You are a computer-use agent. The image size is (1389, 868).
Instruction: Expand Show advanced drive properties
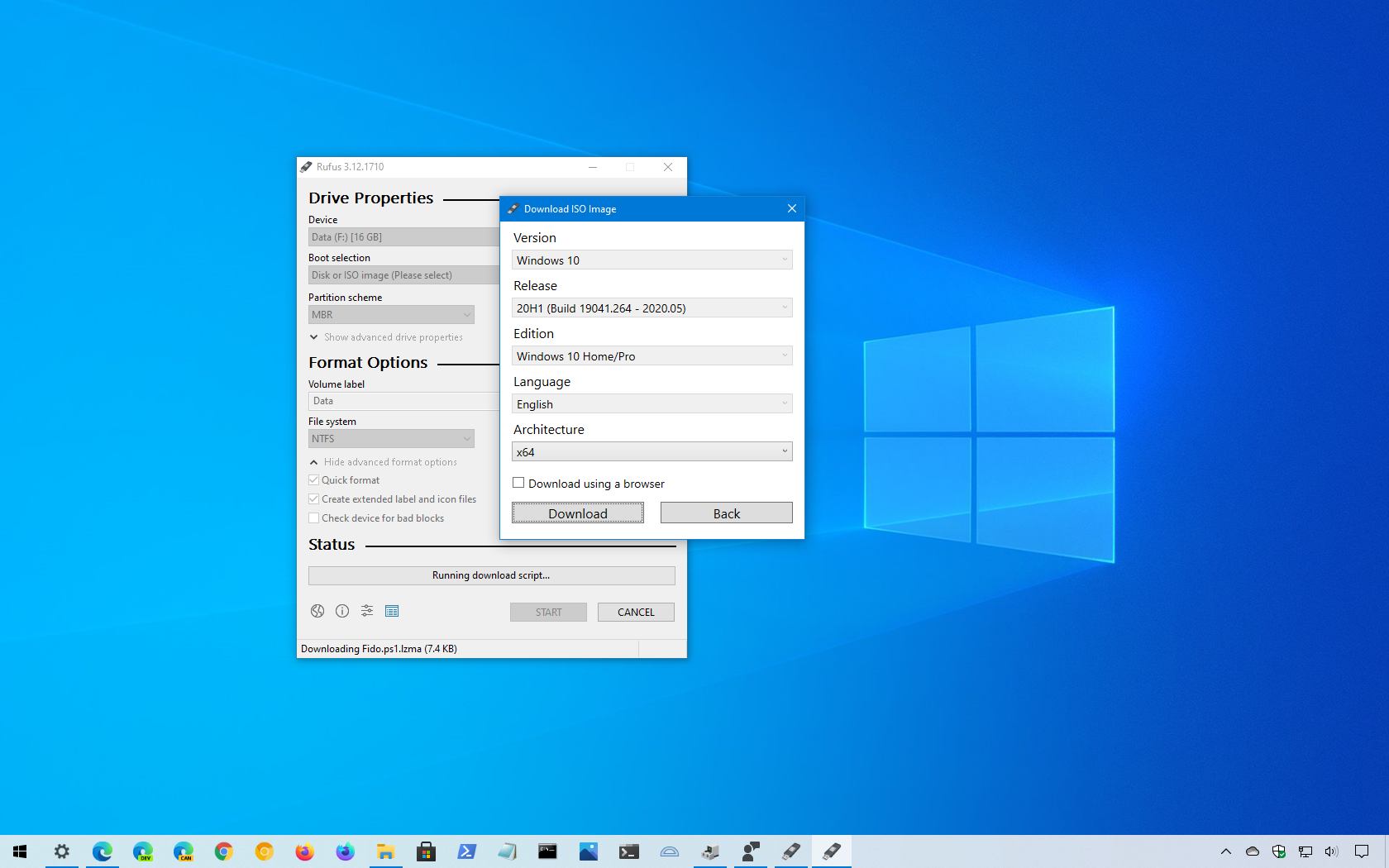pyautogui.click(x=386, y=336)
